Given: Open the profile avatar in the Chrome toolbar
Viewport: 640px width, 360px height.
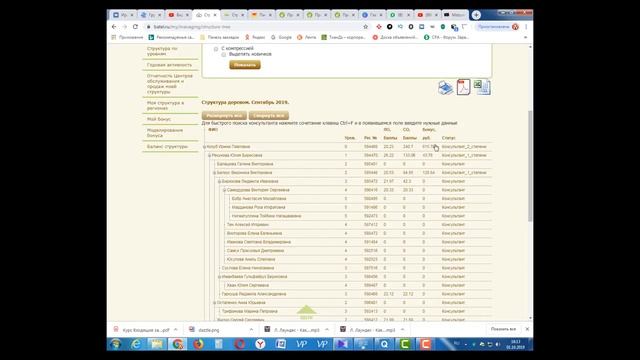Looking at the screenshot, I should (x=515, y=27).
